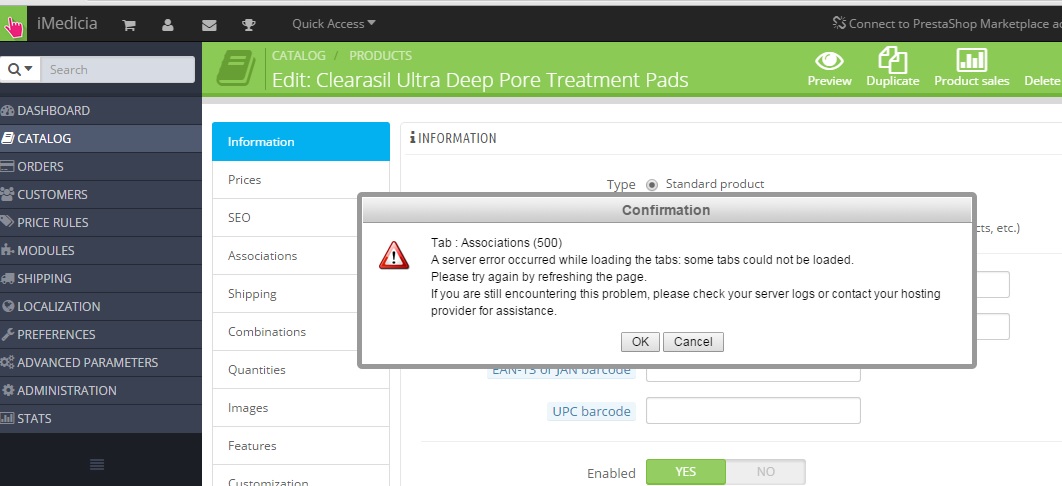Screen dimensions: 1062x486
Task: Preview the product with the eye icon
Action: (x=829, y=68)
